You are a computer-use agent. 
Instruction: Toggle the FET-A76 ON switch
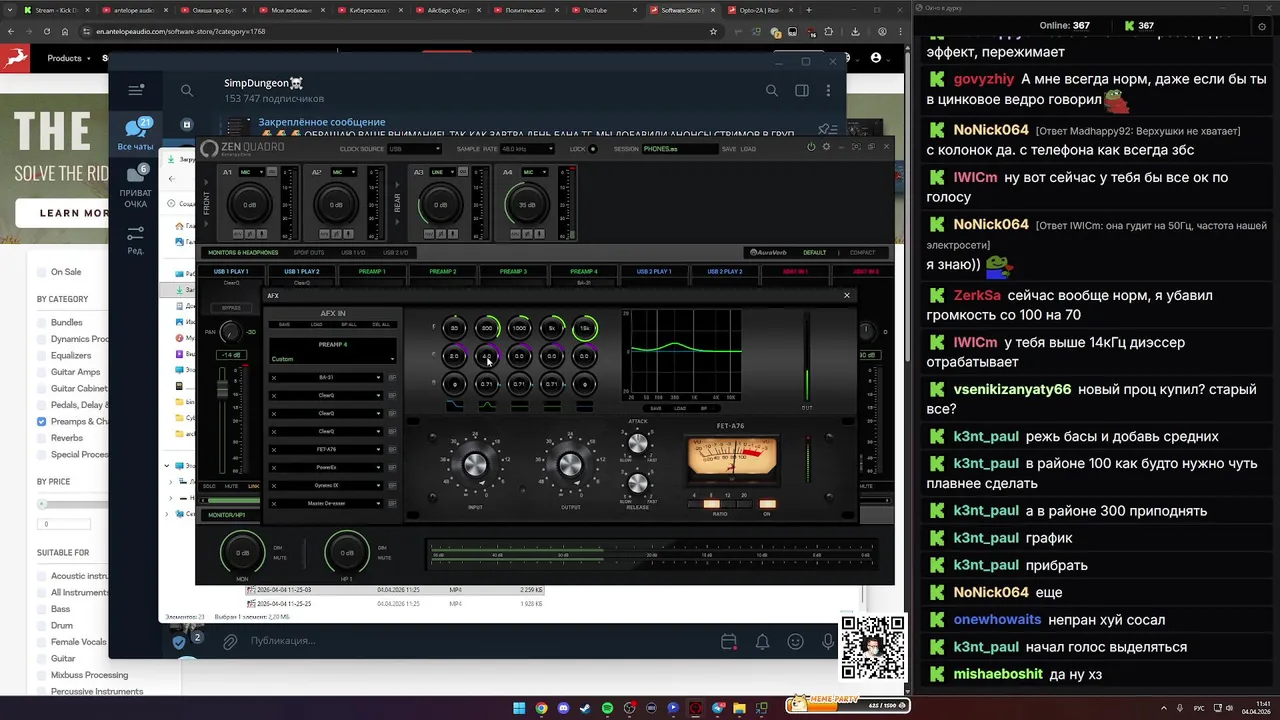pyautogui.click(x=768, y=504)
